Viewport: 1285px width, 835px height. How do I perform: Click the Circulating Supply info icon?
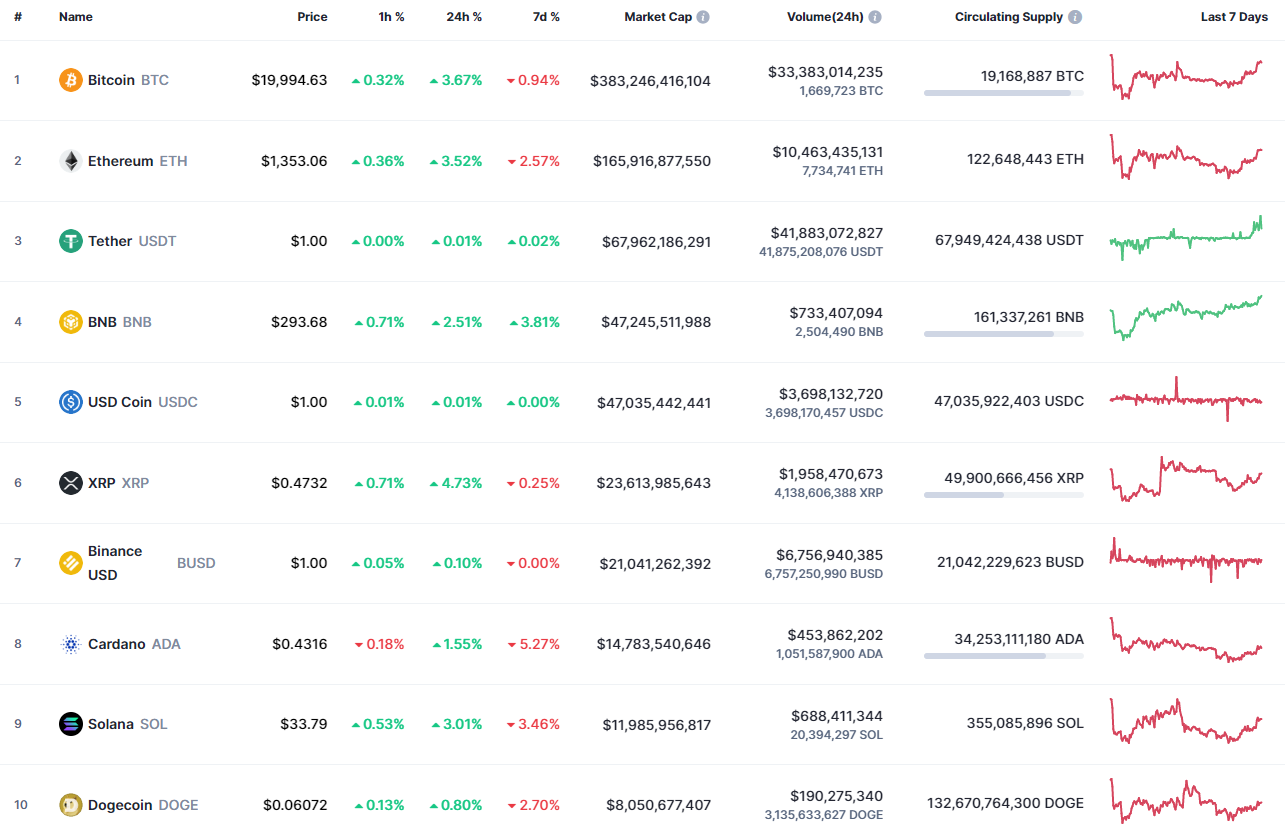point(1075,16)
